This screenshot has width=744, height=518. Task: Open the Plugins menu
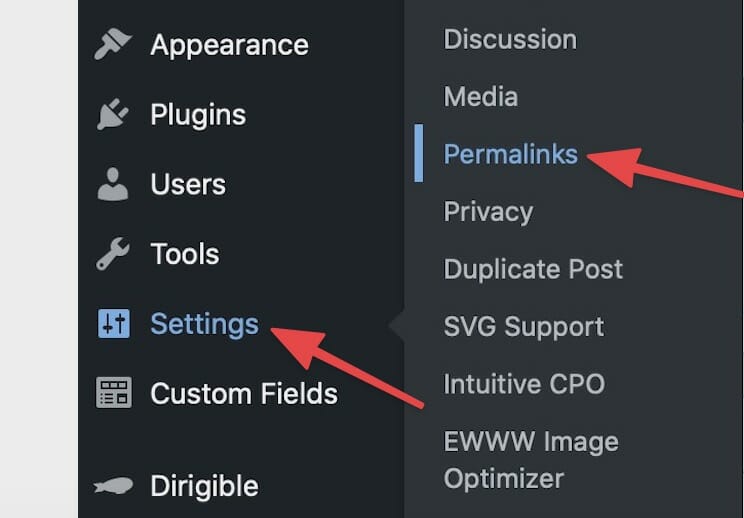[198, 115]
